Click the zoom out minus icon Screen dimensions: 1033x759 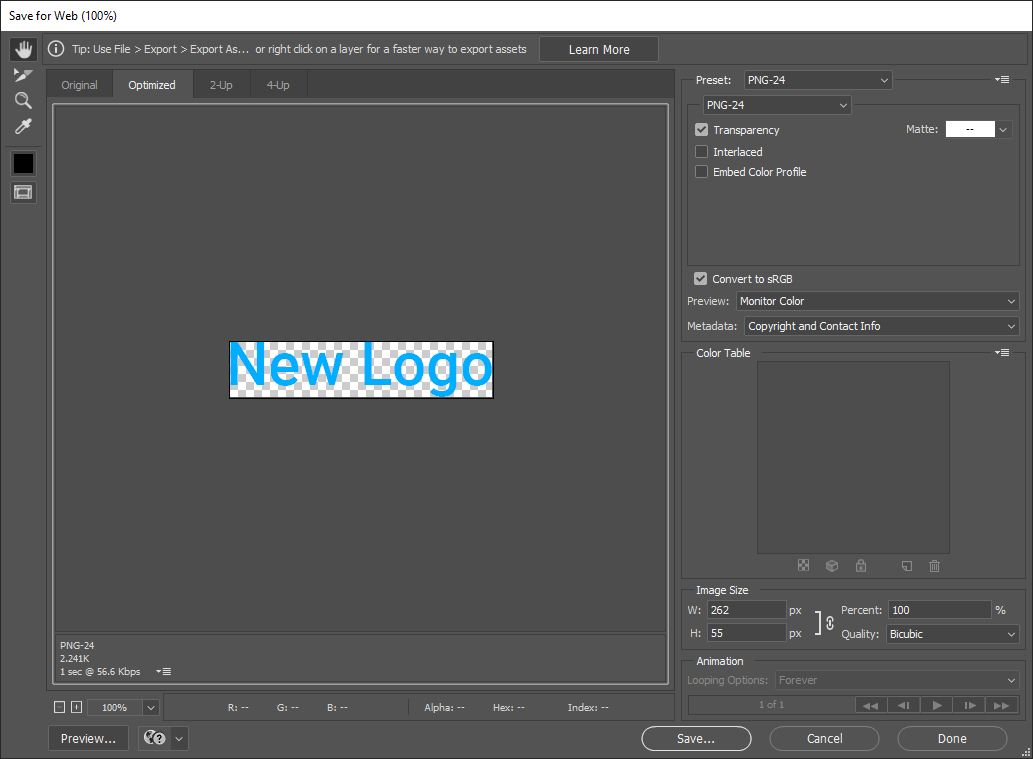pyautogui.click(x=59, y=707)
